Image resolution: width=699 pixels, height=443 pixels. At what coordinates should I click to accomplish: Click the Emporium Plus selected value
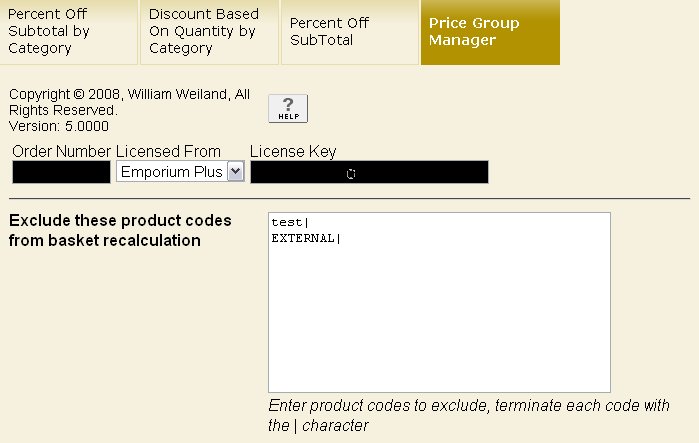[x=172, y=172]
